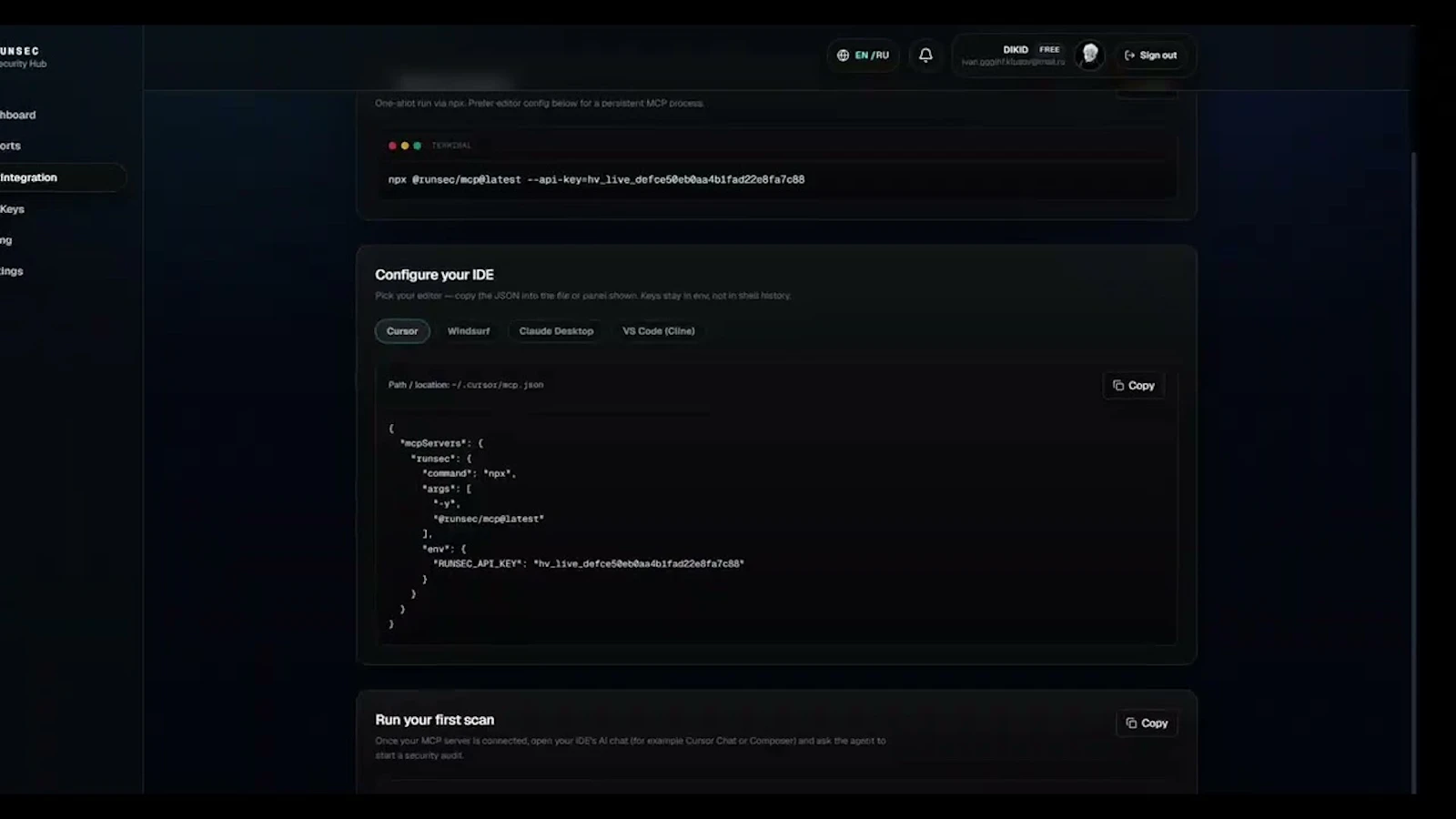Click the "command": "npx" JSON line
The height and width of the screenshot is (819, 1456).
coord(470,473)
